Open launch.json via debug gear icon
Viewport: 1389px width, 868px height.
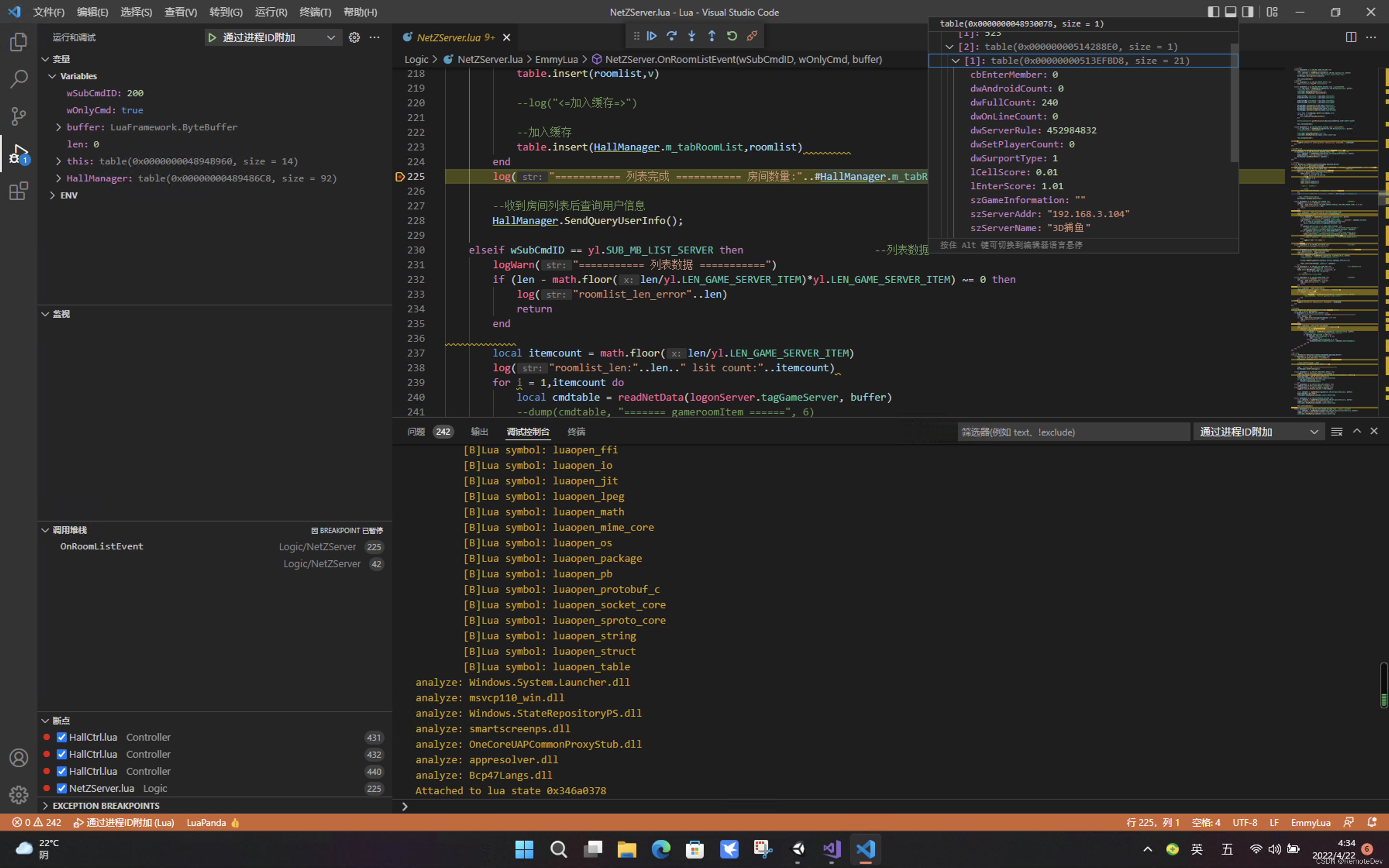(x=354, y=37)
